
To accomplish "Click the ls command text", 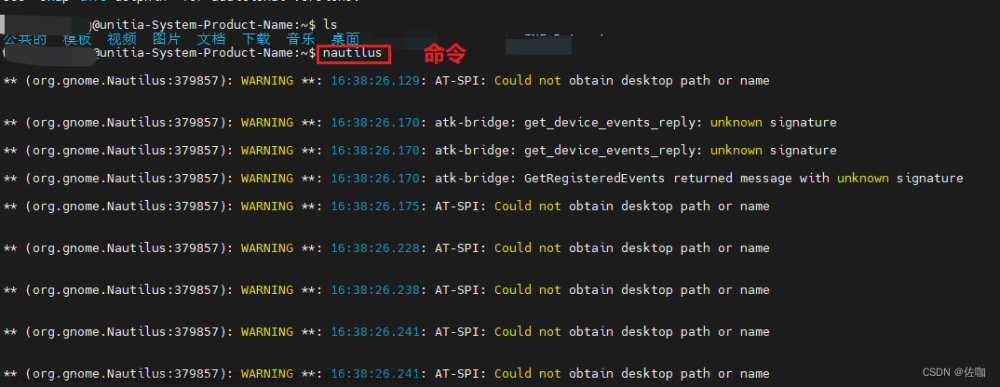I will pos(330,24).
